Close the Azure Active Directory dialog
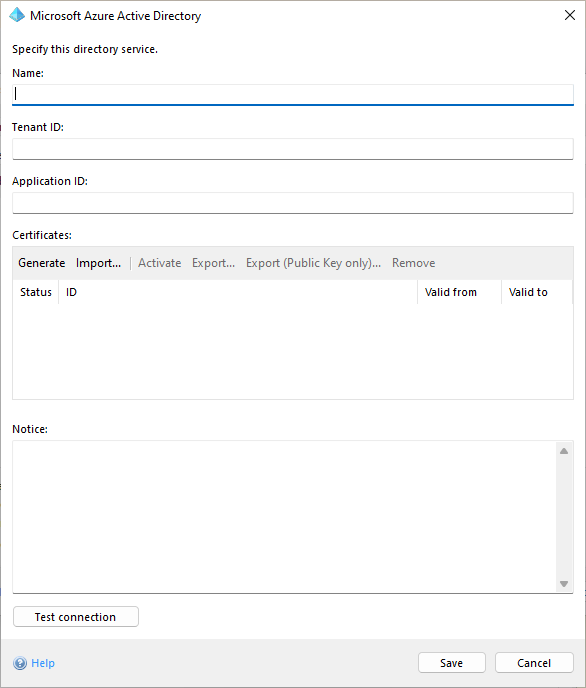The image size is (586, 688). click(x=570, y=15)
